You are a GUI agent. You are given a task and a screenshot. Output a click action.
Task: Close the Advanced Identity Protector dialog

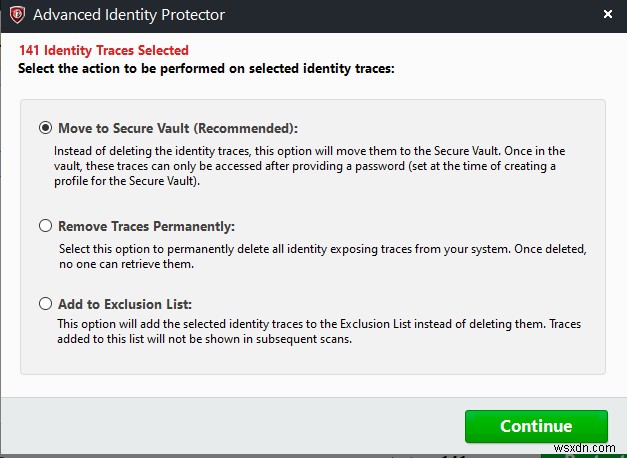coord(608,14)
